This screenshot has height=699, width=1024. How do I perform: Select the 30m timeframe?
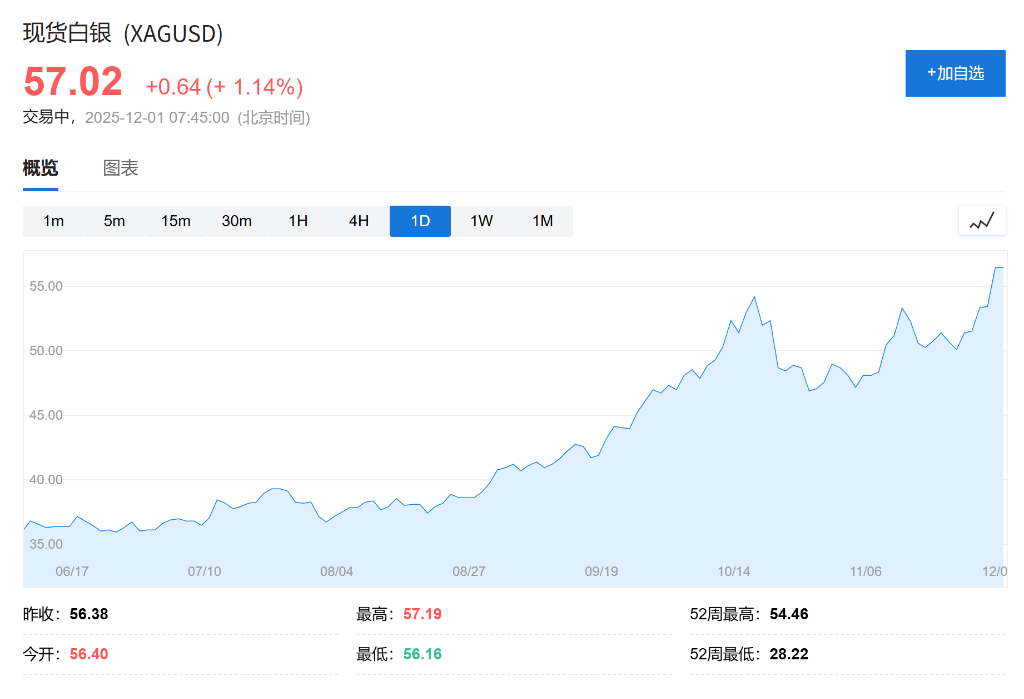(237, 221)
